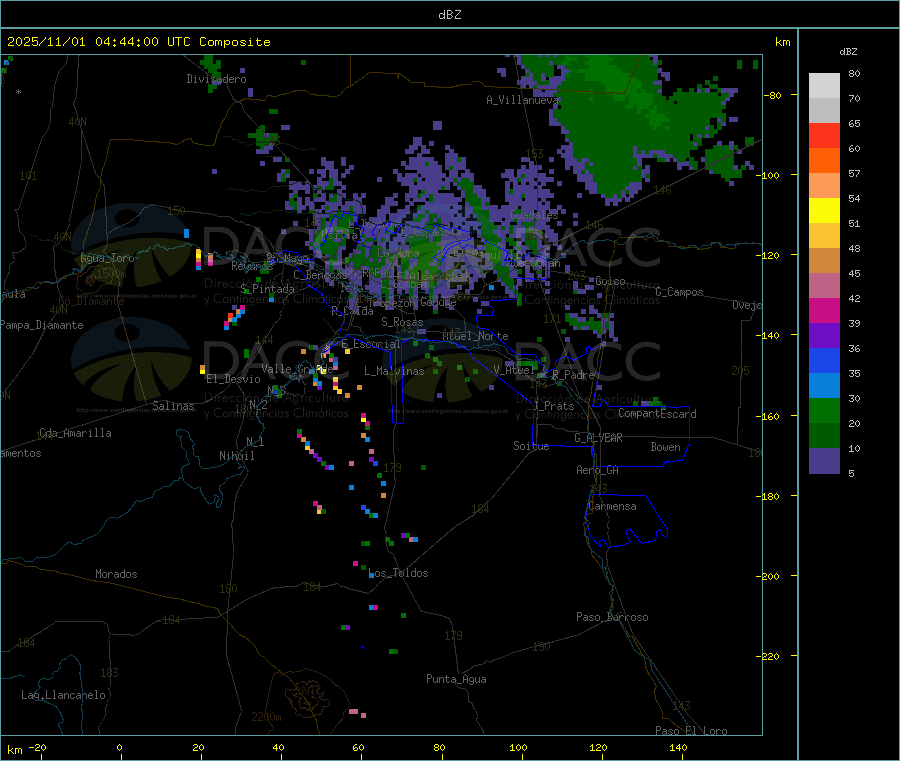Pick the 35 dBZ blue legend swatch
Screen dimensions: 900x761
[x=824, y=360]
